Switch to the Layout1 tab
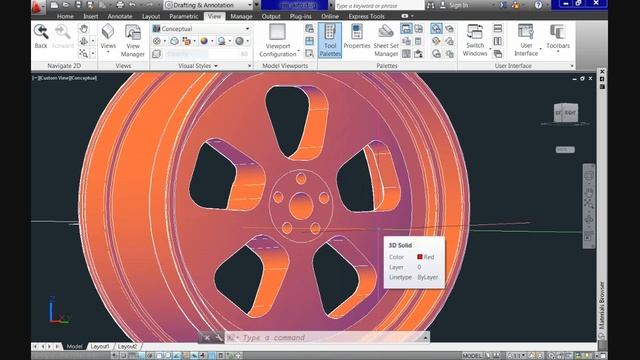 [x=100, y=346]
